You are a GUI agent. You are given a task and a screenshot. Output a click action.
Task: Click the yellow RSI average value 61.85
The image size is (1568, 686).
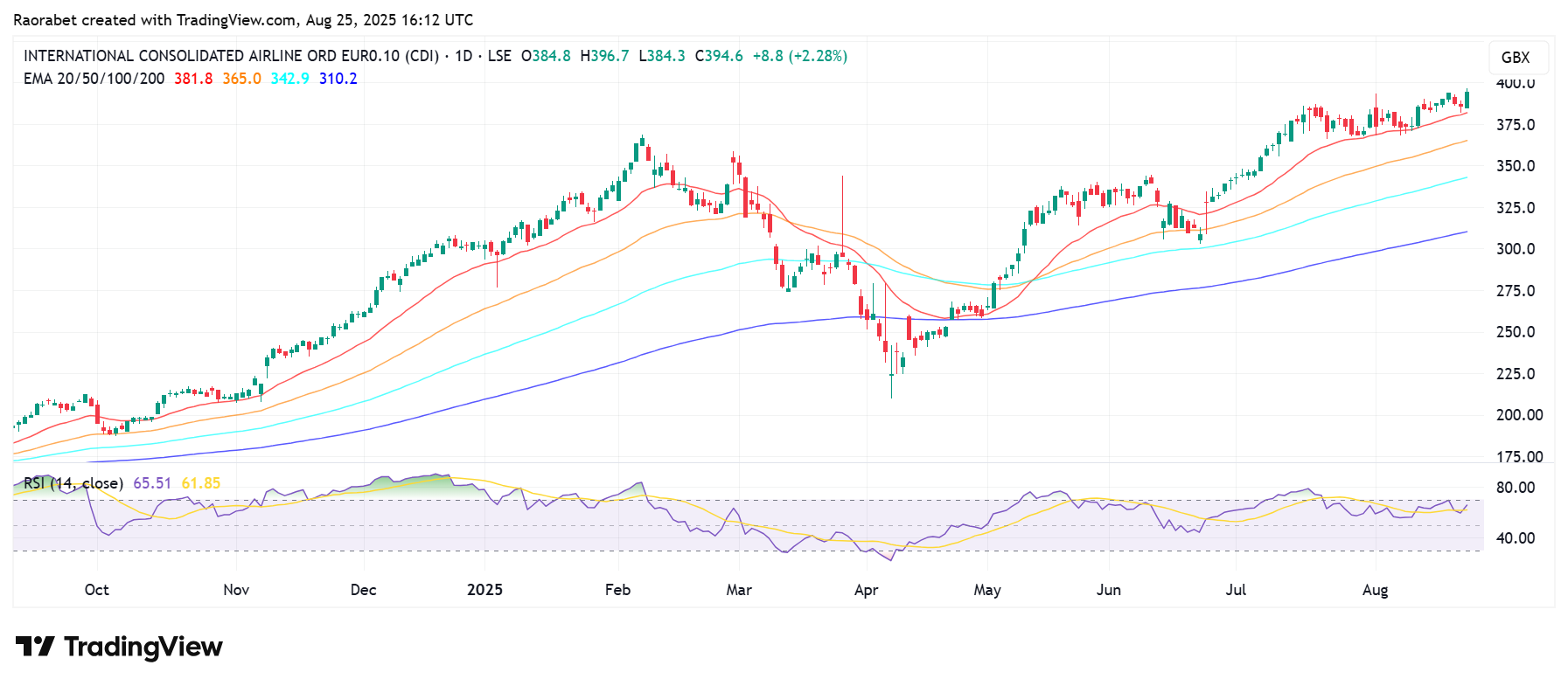click(x=201, y=483)
